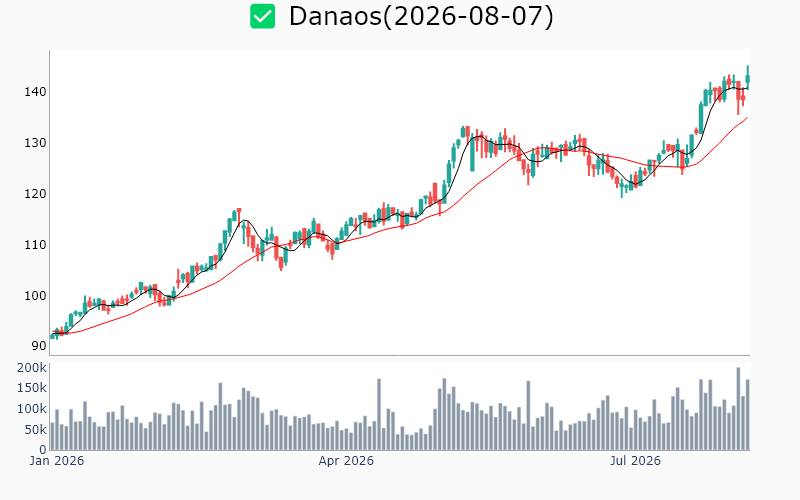Image resolution: width=800 pixels, height=500 pixels.
Task: Click the last green candlestick at far right
Action: click(748, 79)
